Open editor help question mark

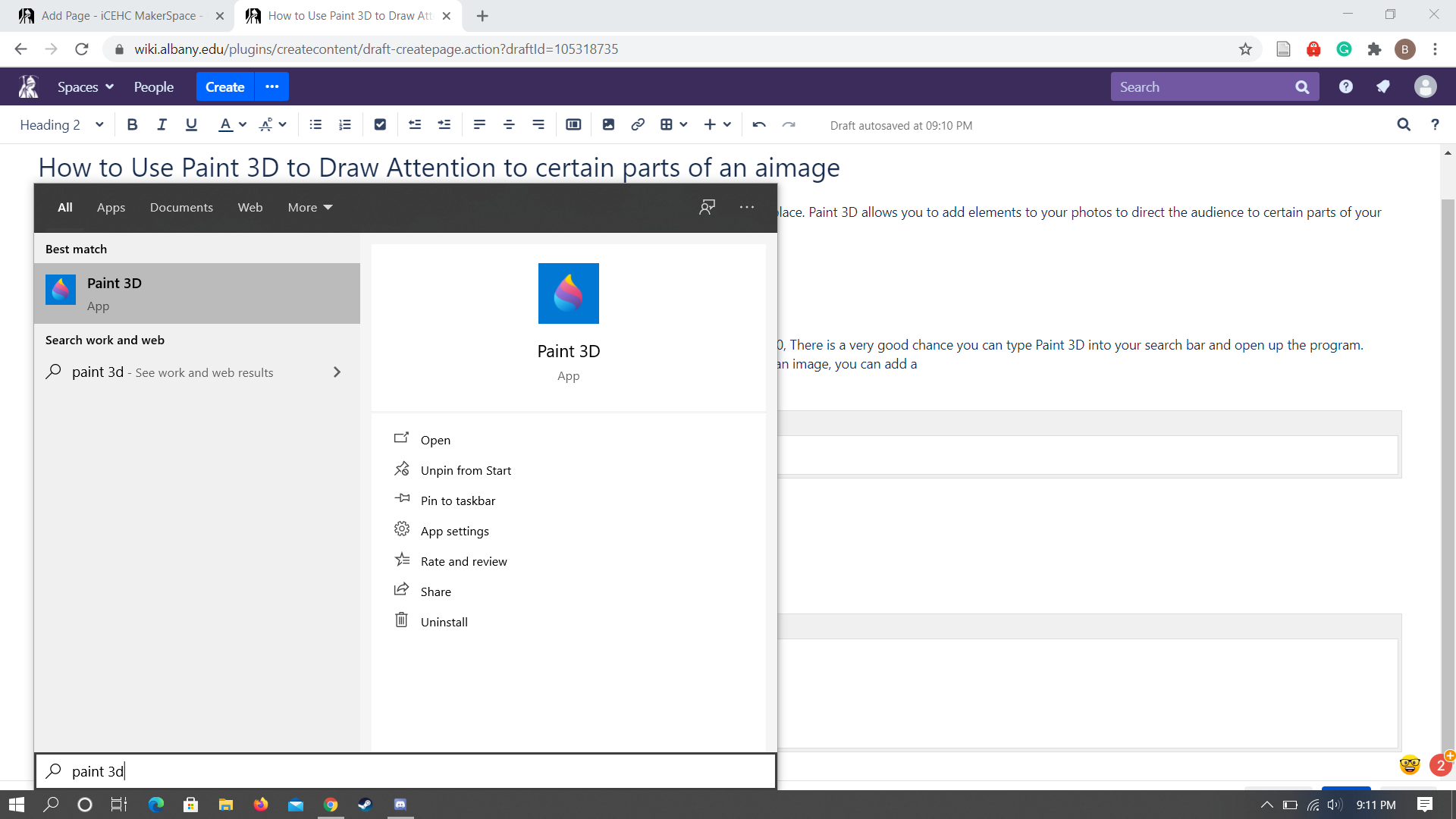click(1435, 125)
